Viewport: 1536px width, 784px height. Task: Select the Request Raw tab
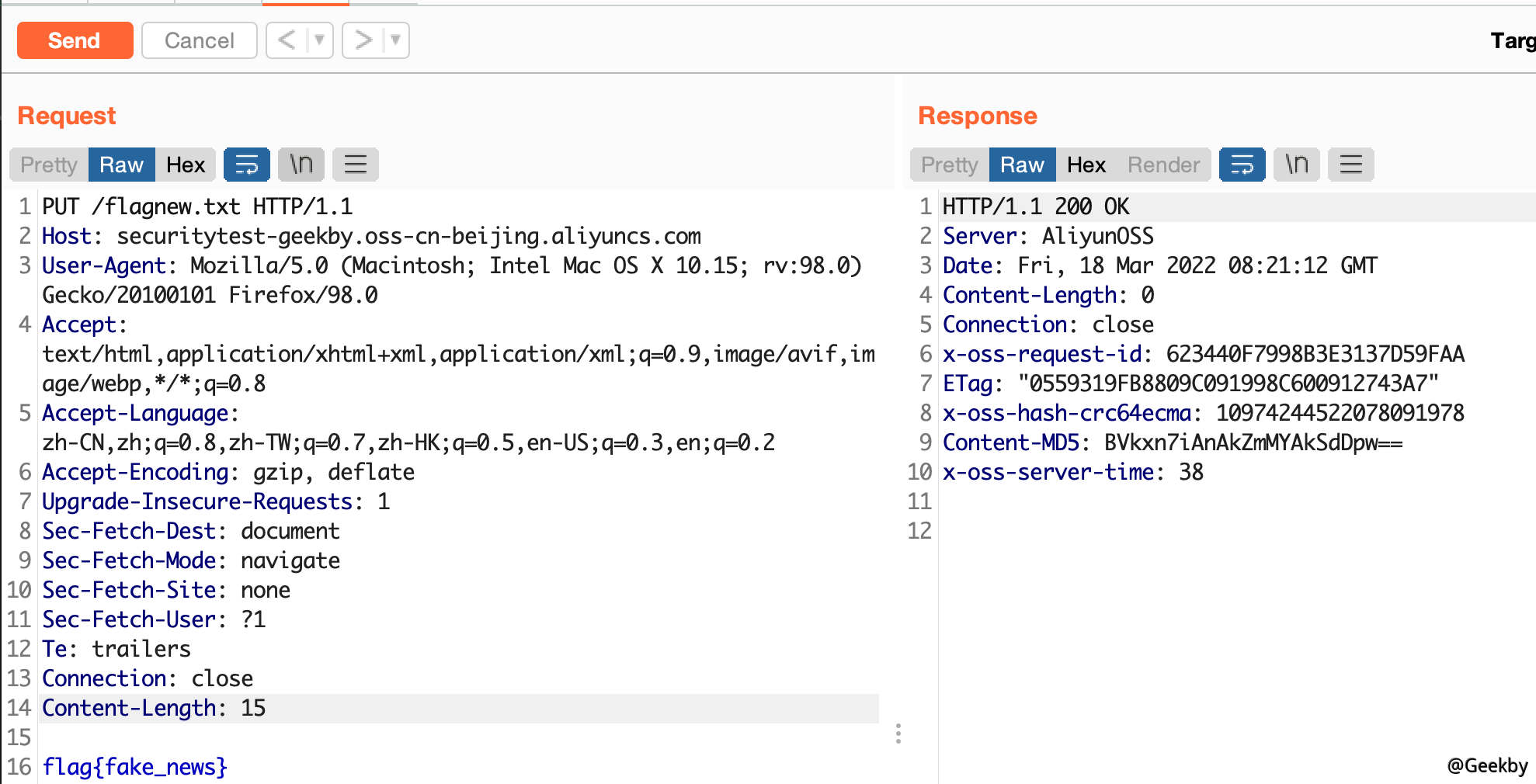(121, 165)
